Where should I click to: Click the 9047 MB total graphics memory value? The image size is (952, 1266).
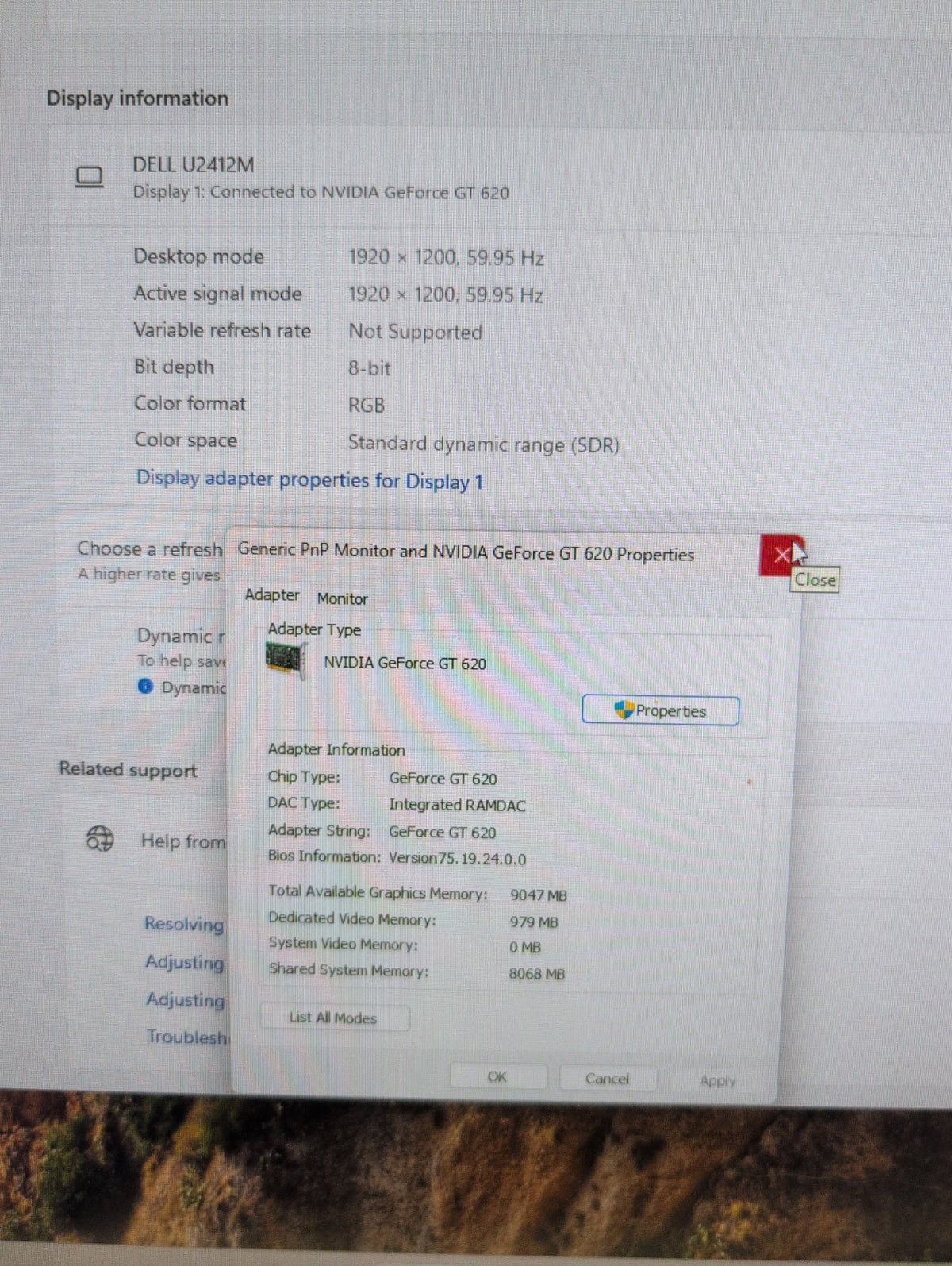(x=539, y=895)
